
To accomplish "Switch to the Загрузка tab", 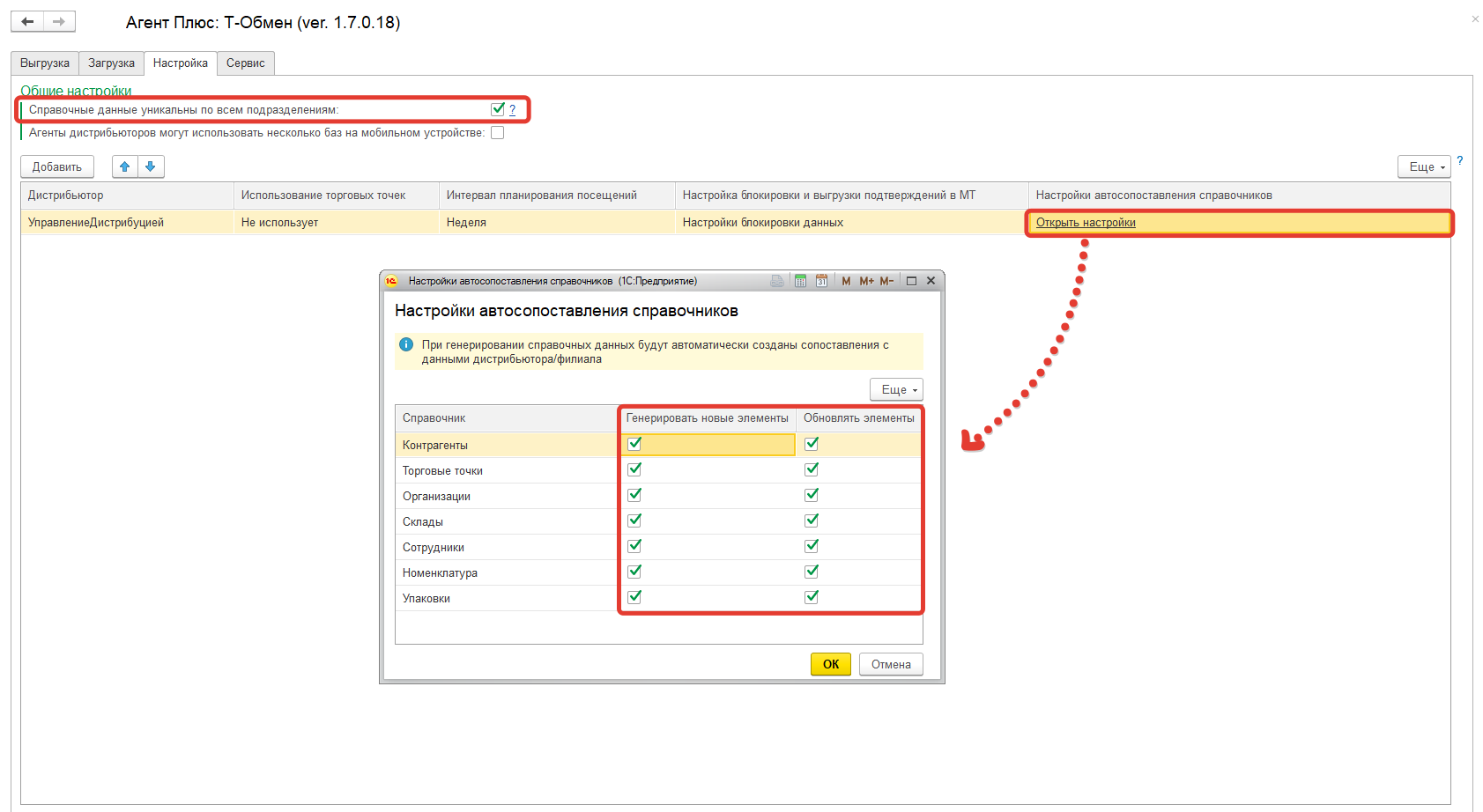I will (111, 63).
